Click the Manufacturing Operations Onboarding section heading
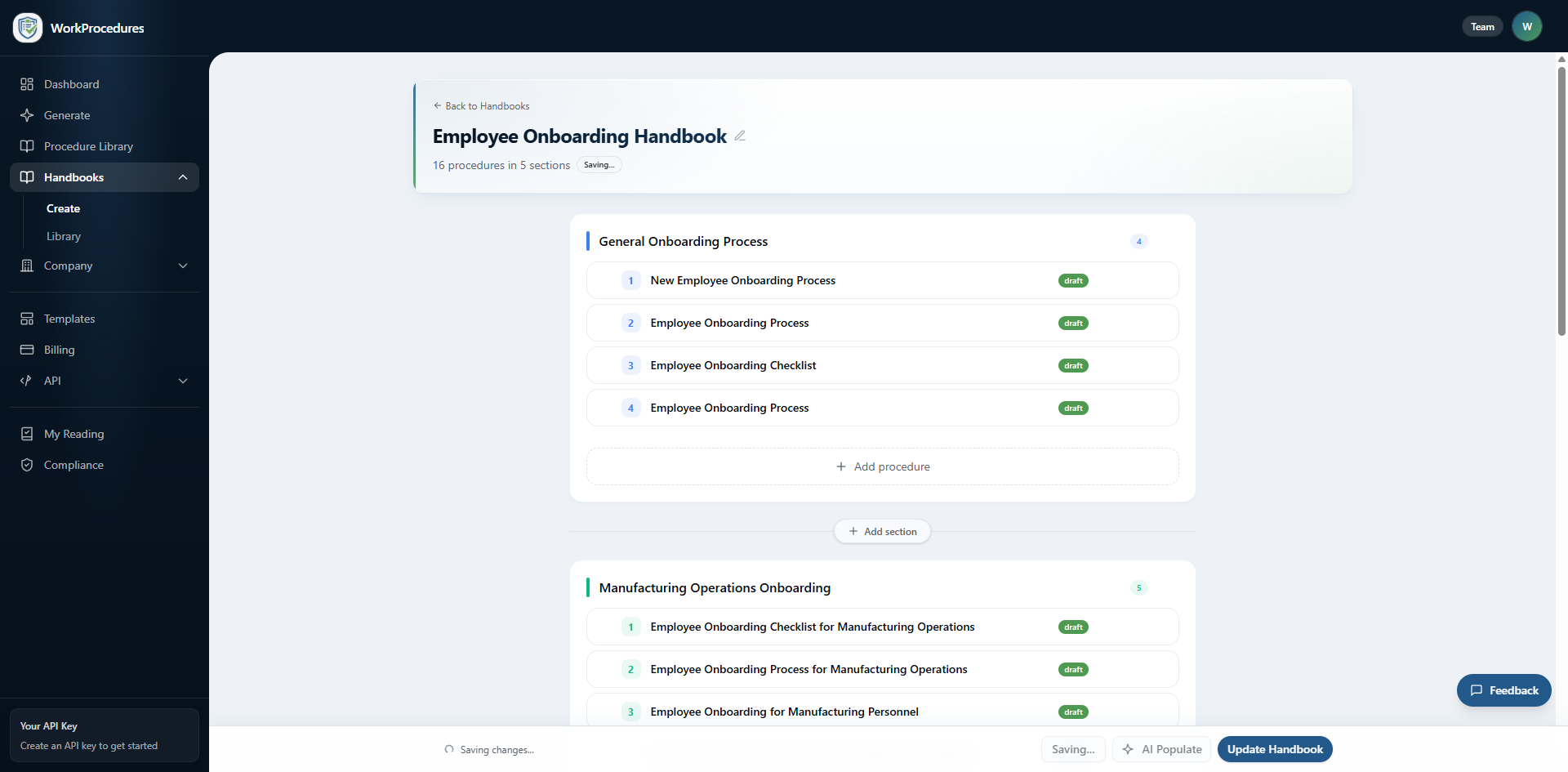This screenshot has width=1568, height=772. coord(715,587)
